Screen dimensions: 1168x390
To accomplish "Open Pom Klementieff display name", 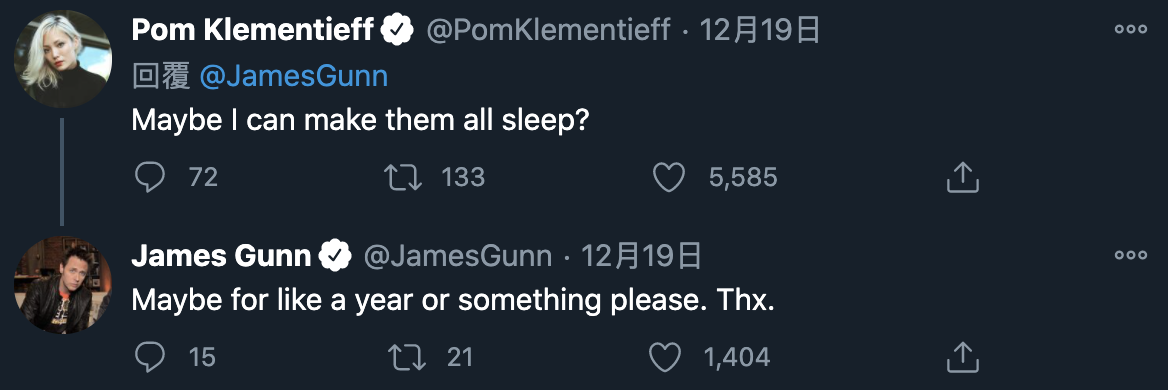I will [x=253, y=31].
